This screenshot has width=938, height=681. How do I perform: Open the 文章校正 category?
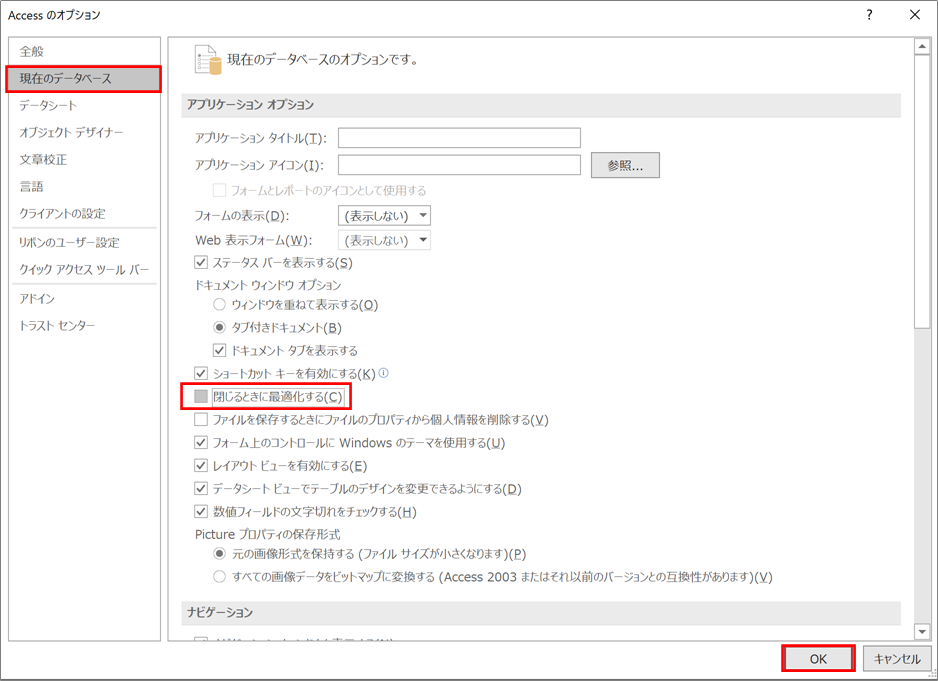[x=84, y=159]
